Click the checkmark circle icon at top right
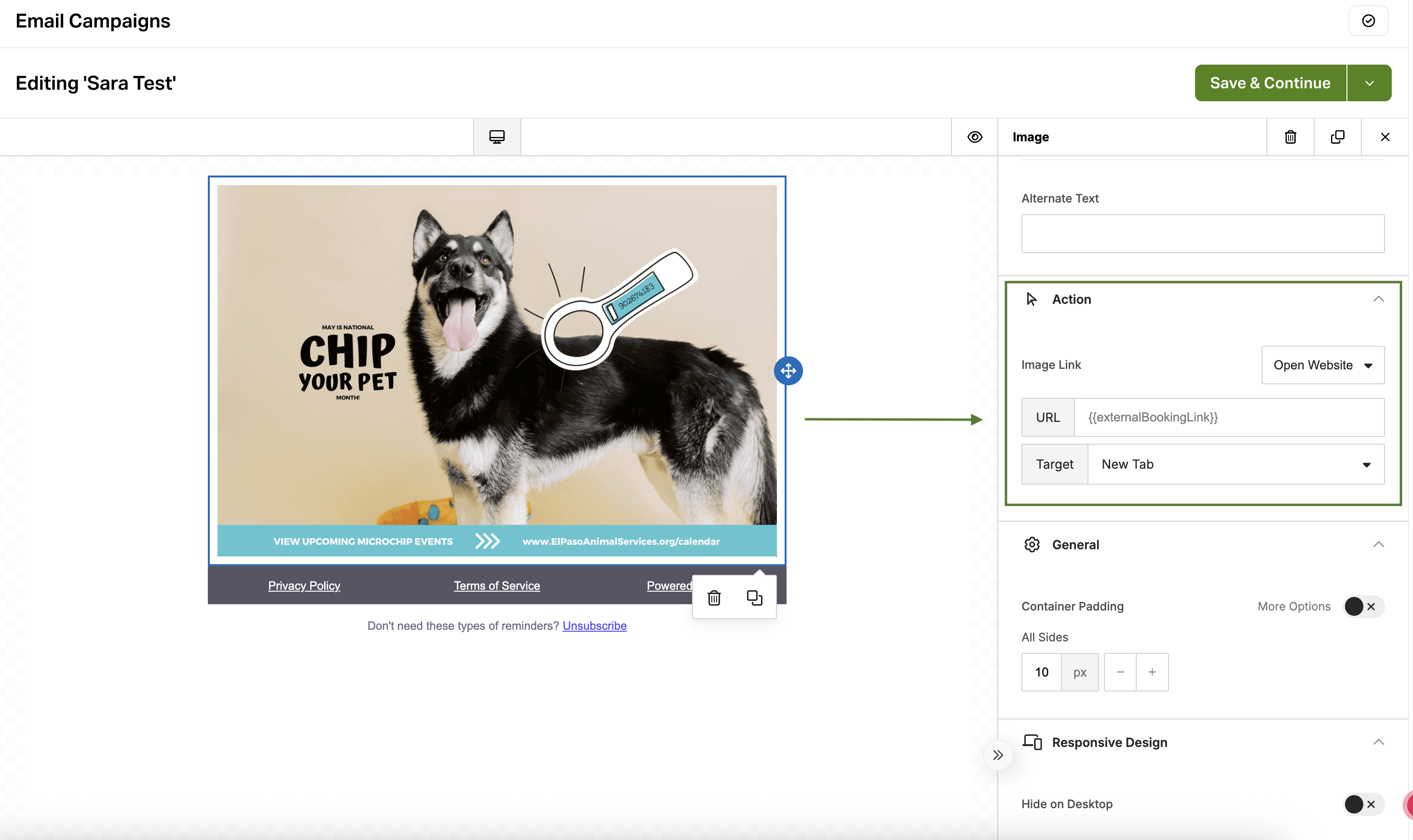The height and width of the screenshot is (840, 1413). point(1368,21)
